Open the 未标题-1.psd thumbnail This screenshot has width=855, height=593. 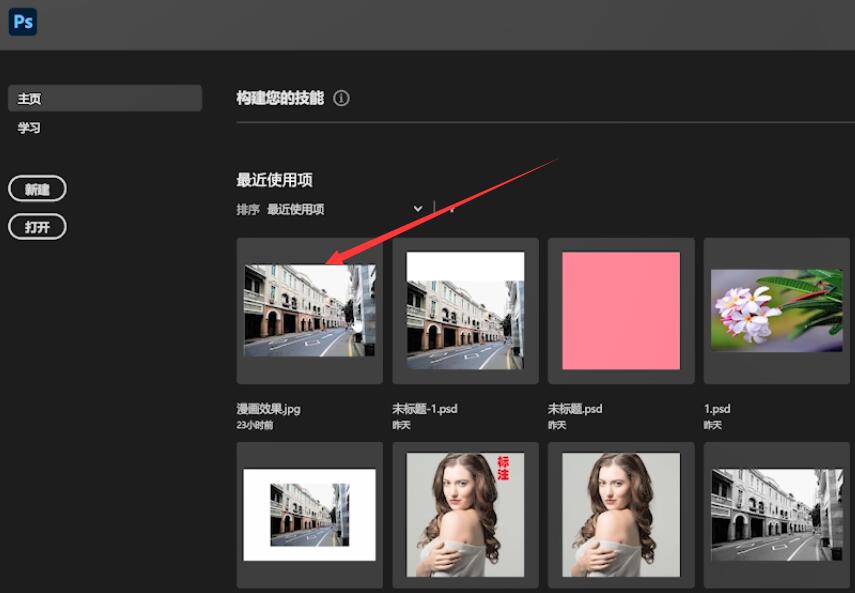[465, 311]
